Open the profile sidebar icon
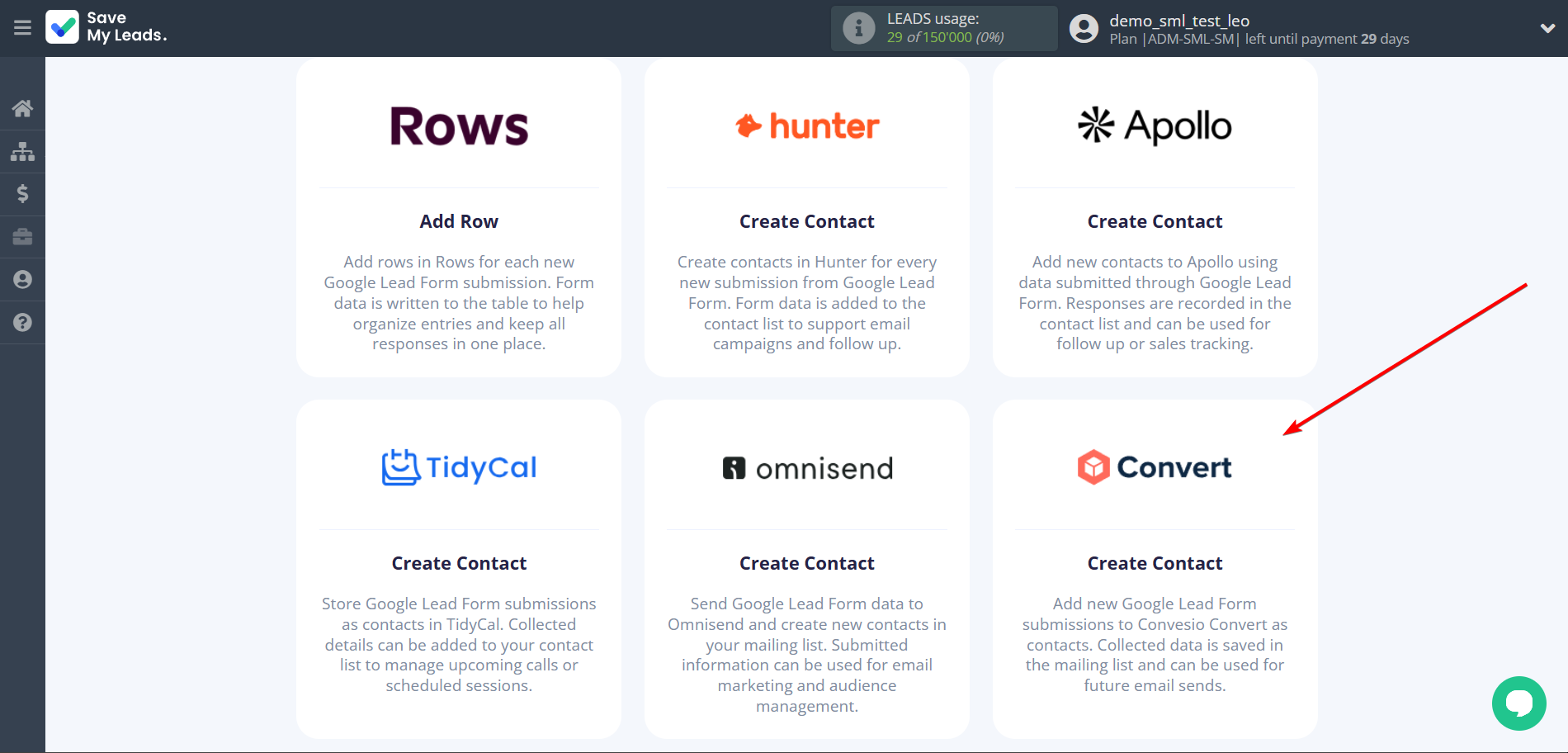The width and height of the screenshot is (1568, 753). (x=22, y=280)
